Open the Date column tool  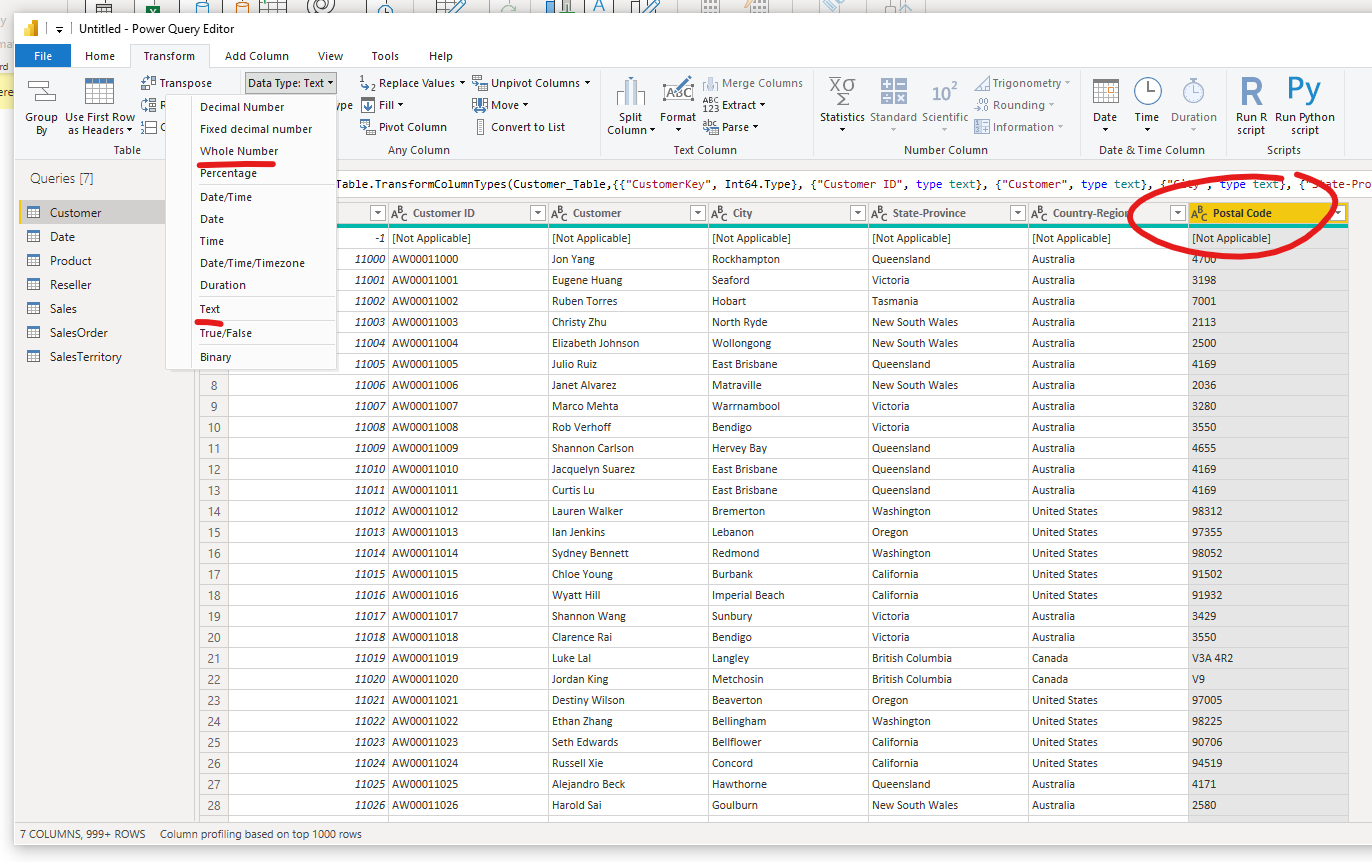[1105, 93]
